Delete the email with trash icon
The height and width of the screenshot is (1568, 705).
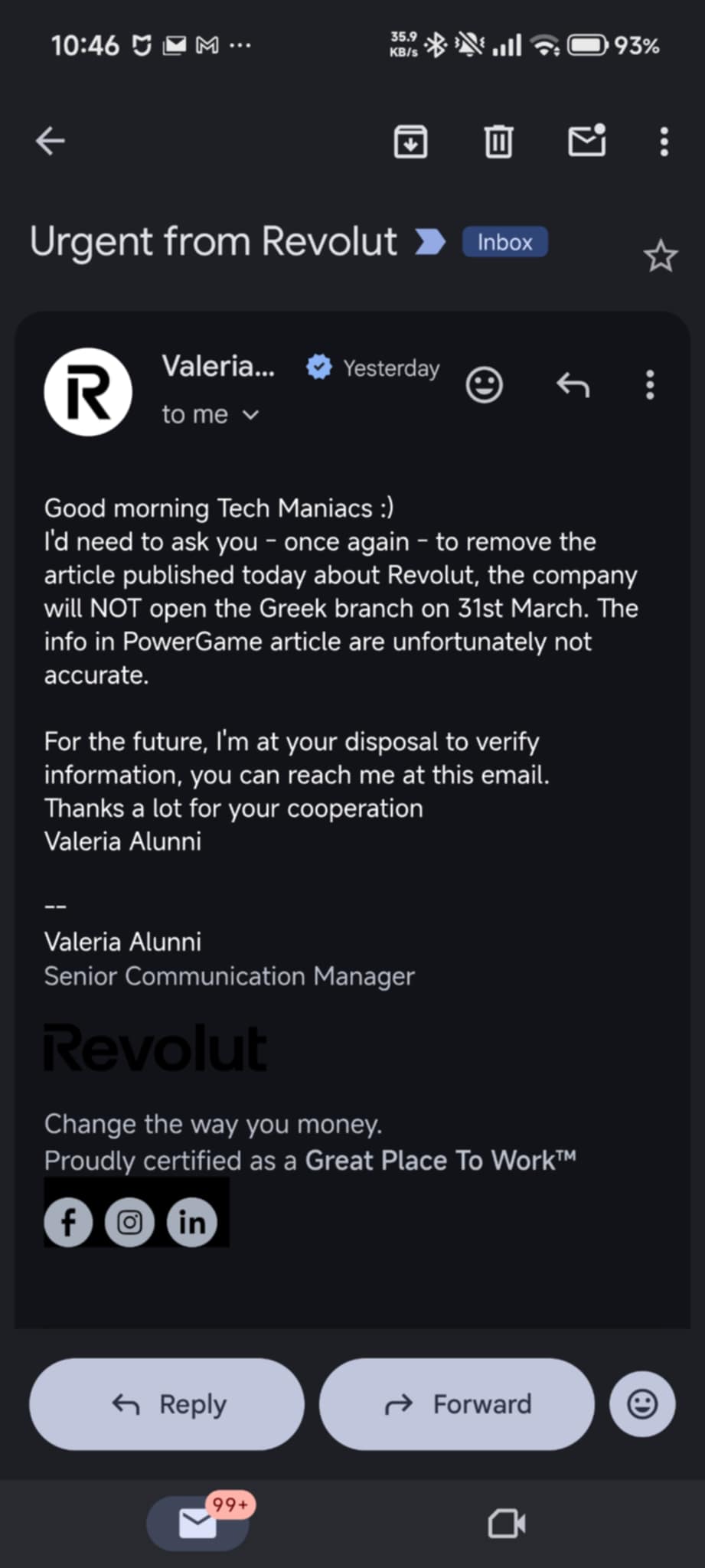(x=498, y=141)
